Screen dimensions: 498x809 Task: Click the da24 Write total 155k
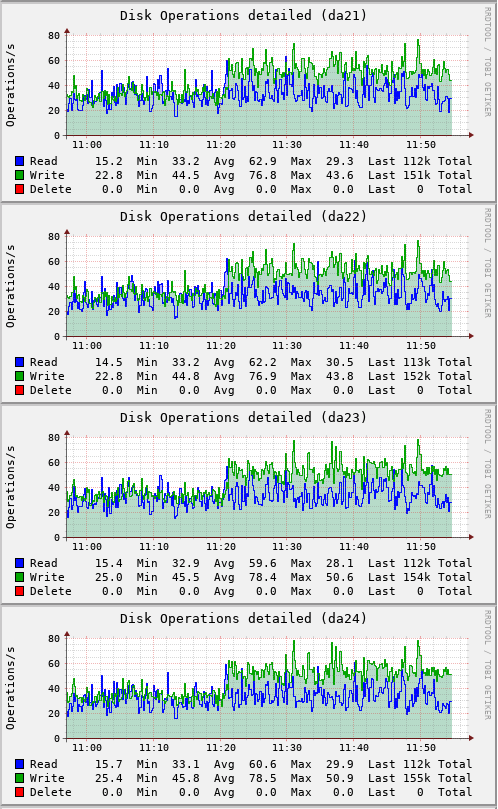click(x=416, y=778)
